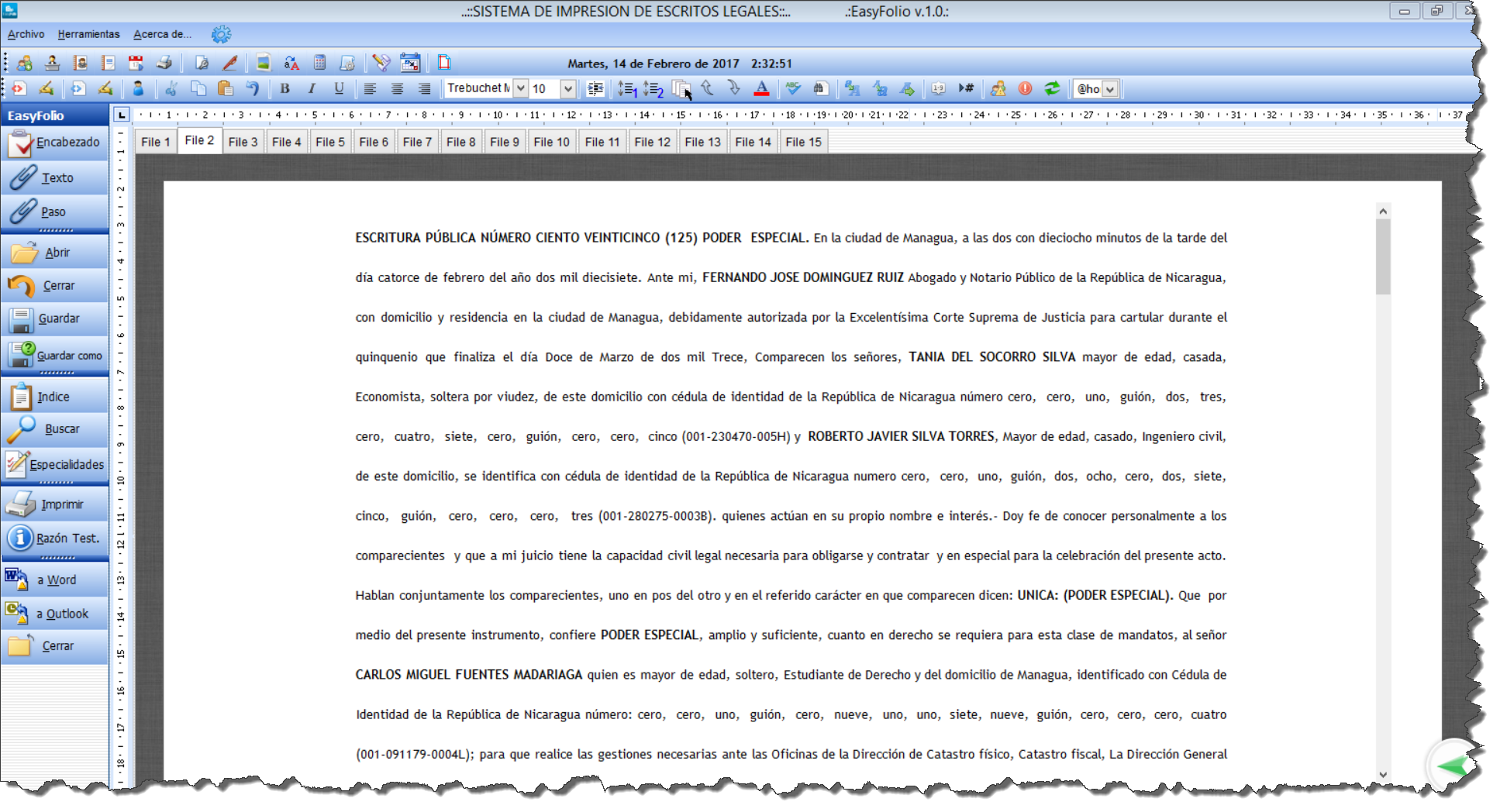The image size is (1500, 812).
Task: Click the Imprimir sidebar button
Action: pos(55,504)
